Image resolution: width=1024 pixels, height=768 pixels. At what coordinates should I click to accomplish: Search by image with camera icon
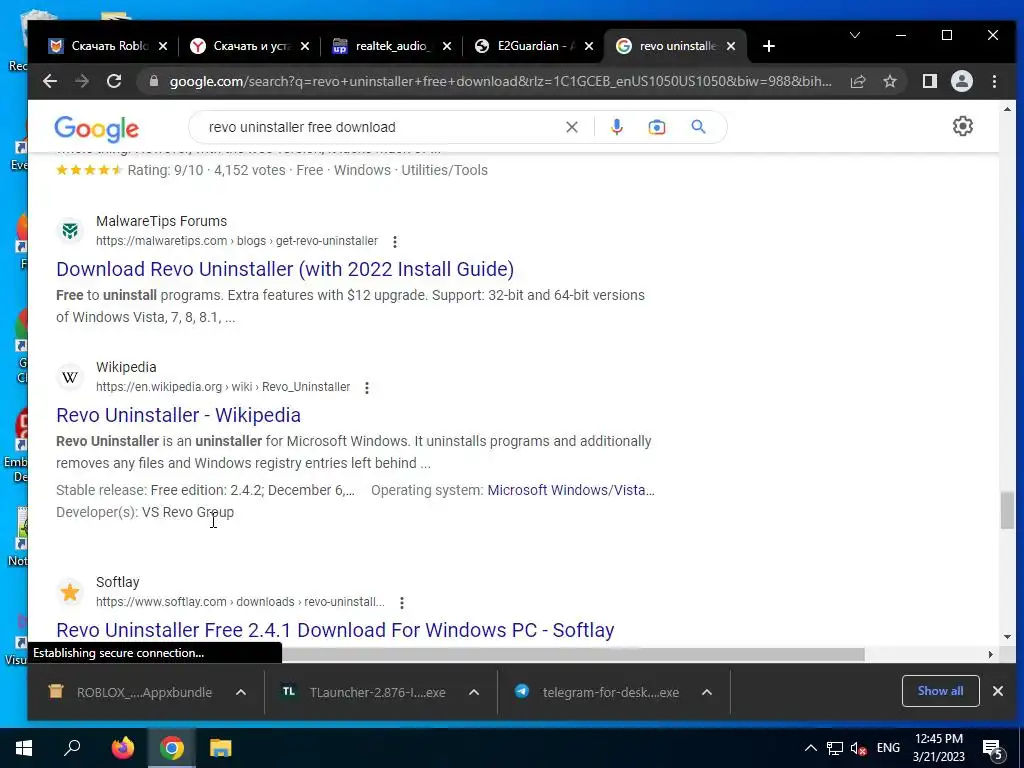coord(656,127)
